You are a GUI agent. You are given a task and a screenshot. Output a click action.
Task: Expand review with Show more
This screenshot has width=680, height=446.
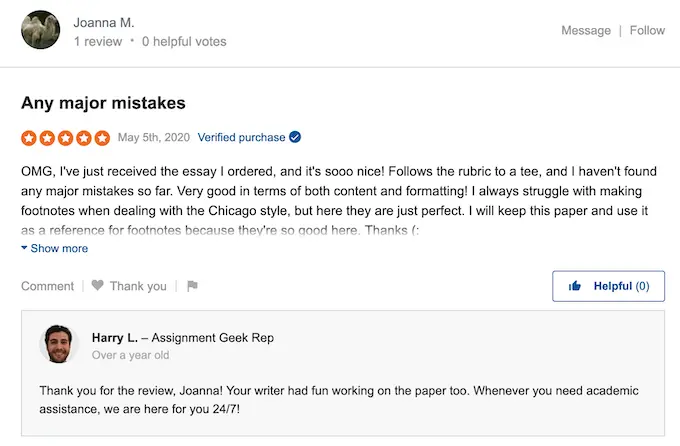click(x=59, y=248)
